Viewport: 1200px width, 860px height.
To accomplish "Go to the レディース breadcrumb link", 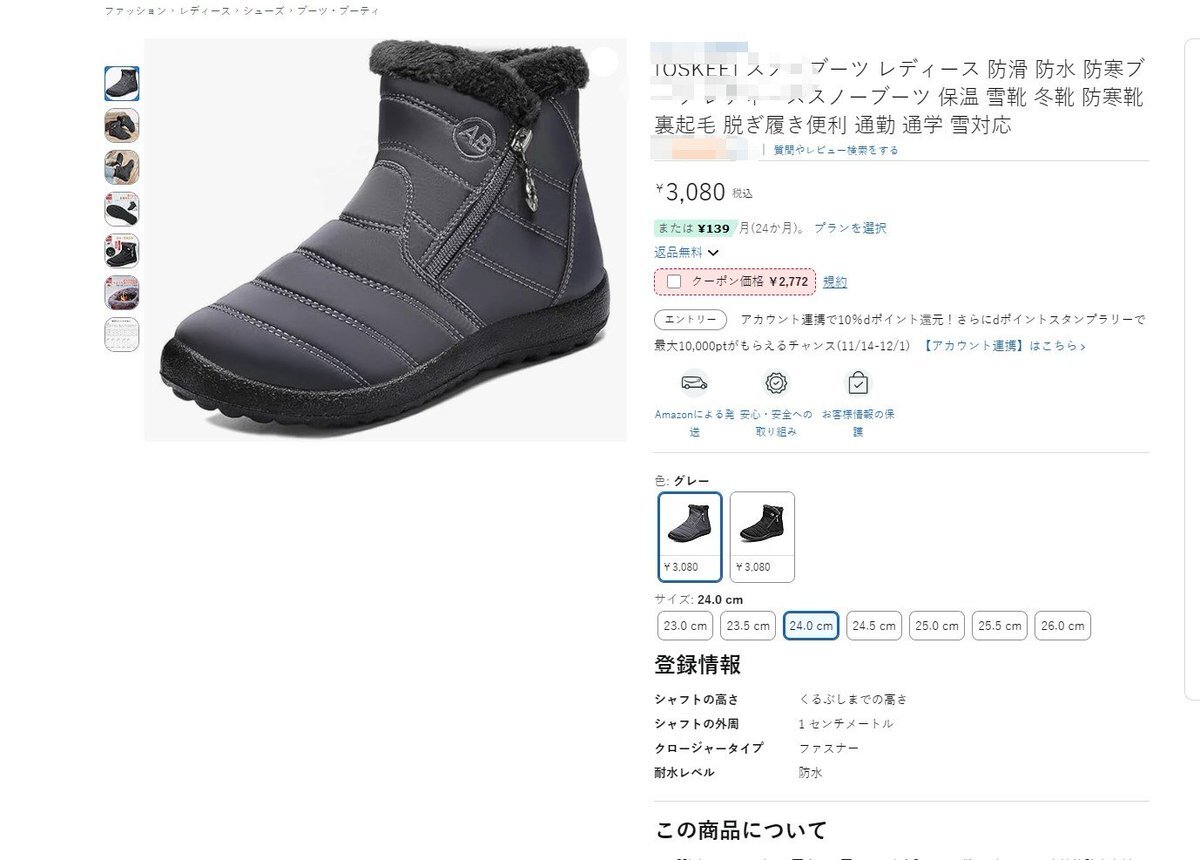I will (x=204, y=10).
